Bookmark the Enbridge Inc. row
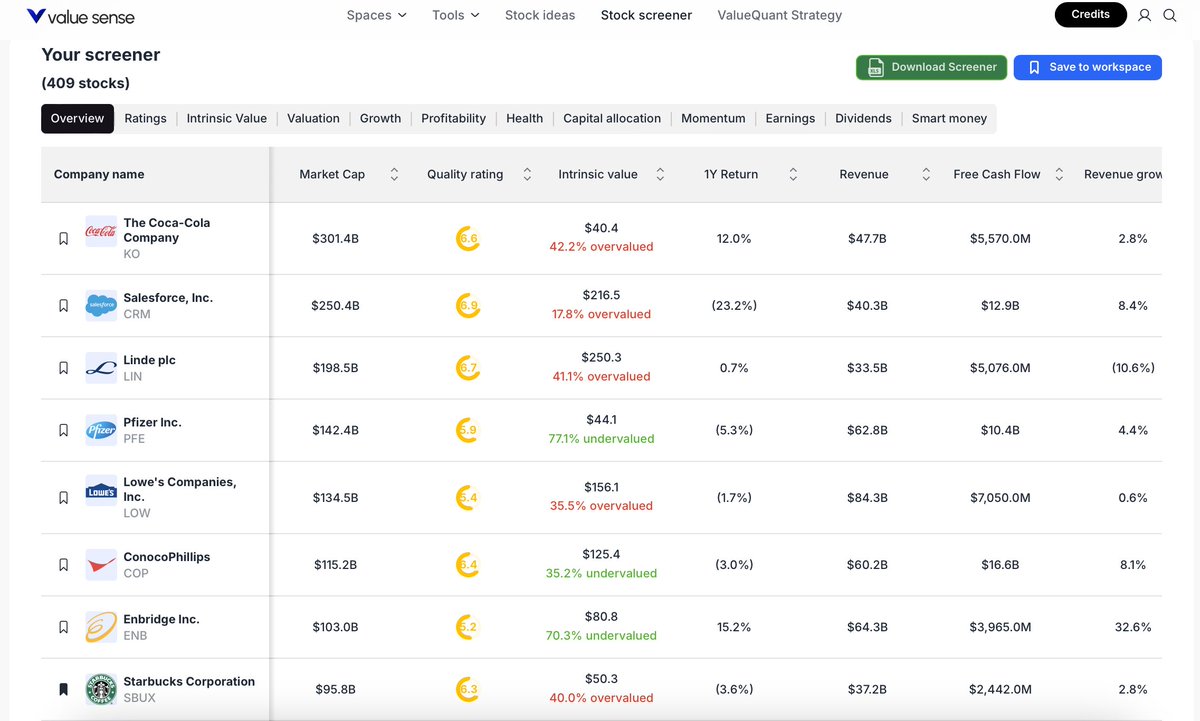This screenshot has height=721, width=1200. coord(63,627)
